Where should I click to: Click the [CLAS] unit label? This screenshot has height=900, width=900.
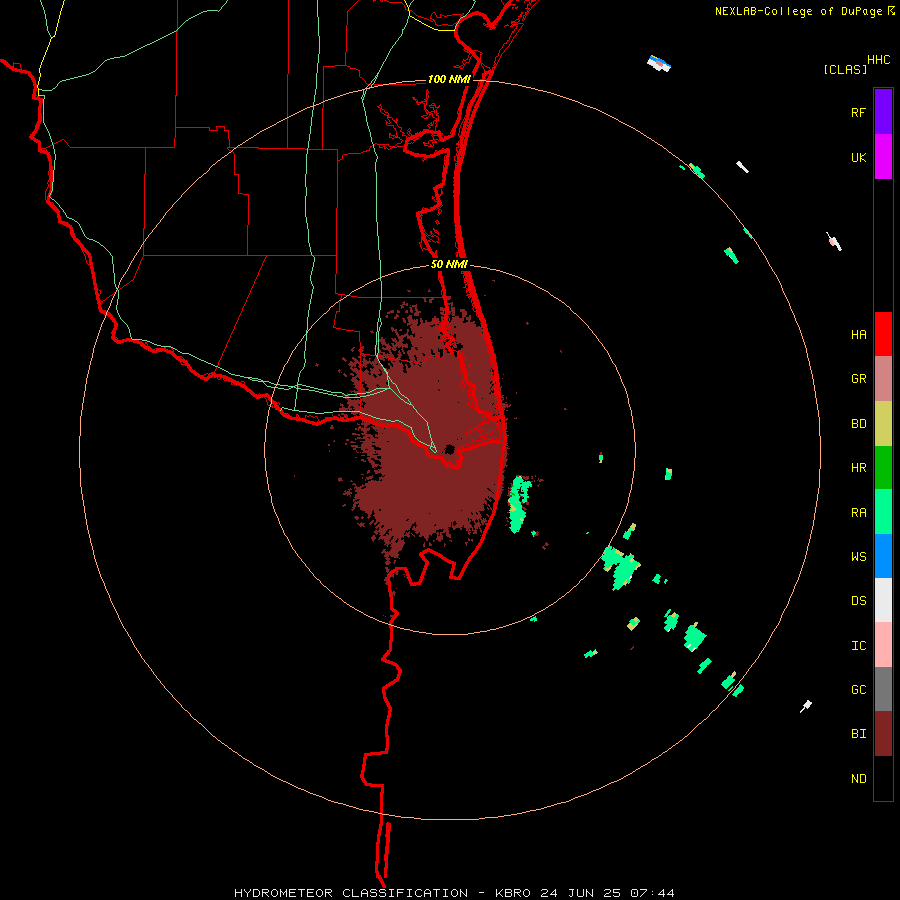pyautogui.click(x=845, y=69)
